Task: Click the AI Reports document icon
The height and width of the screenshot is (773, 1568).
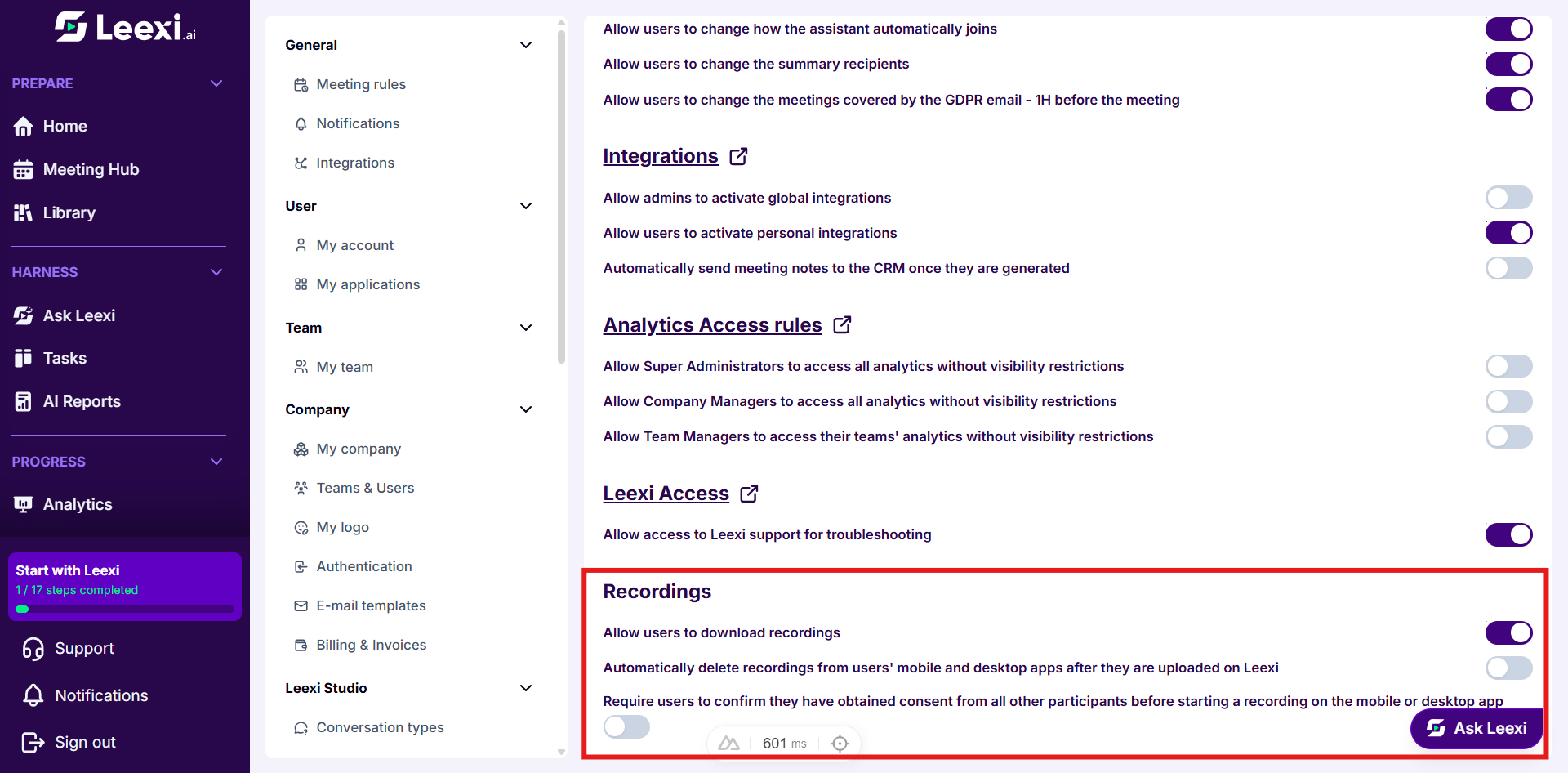Action: 24,401
